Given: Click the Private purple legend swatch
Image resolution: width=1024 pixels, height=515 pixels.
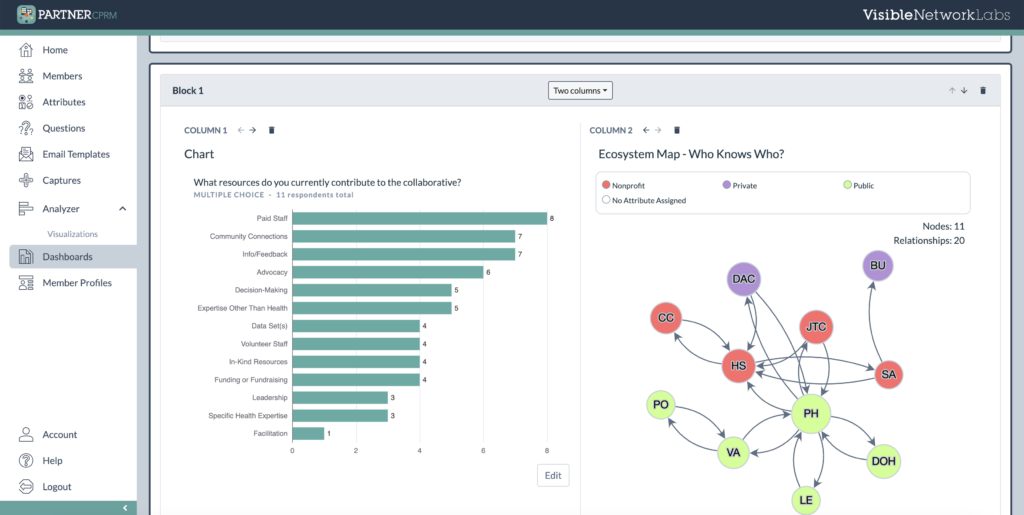Looking at the screenshot, I should point(726,185).
